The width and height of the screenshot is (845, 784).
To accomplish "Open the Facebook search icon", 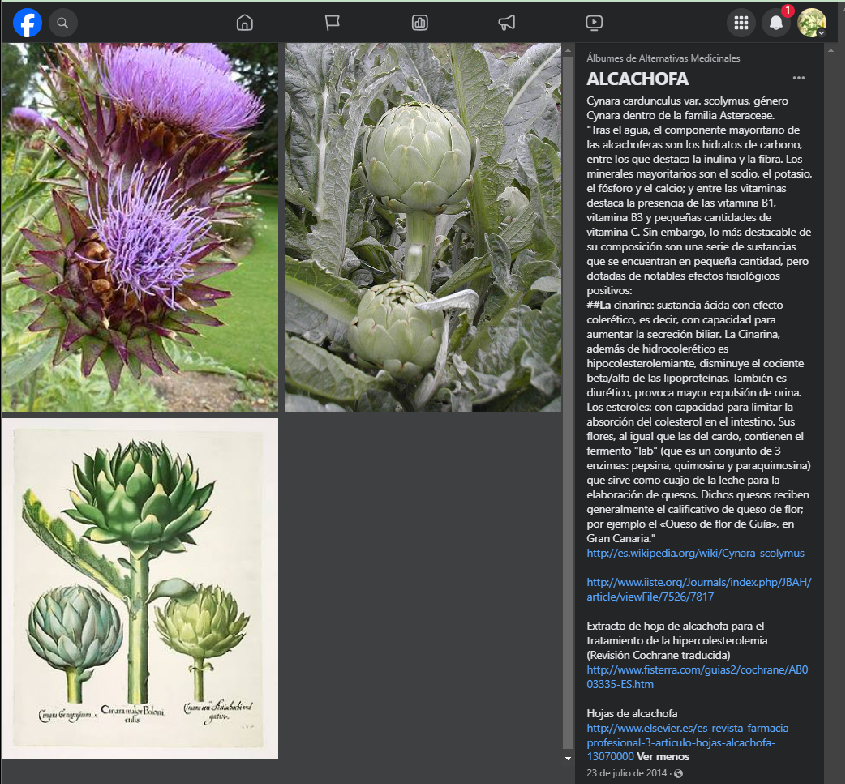I will [x=63, y=22].
